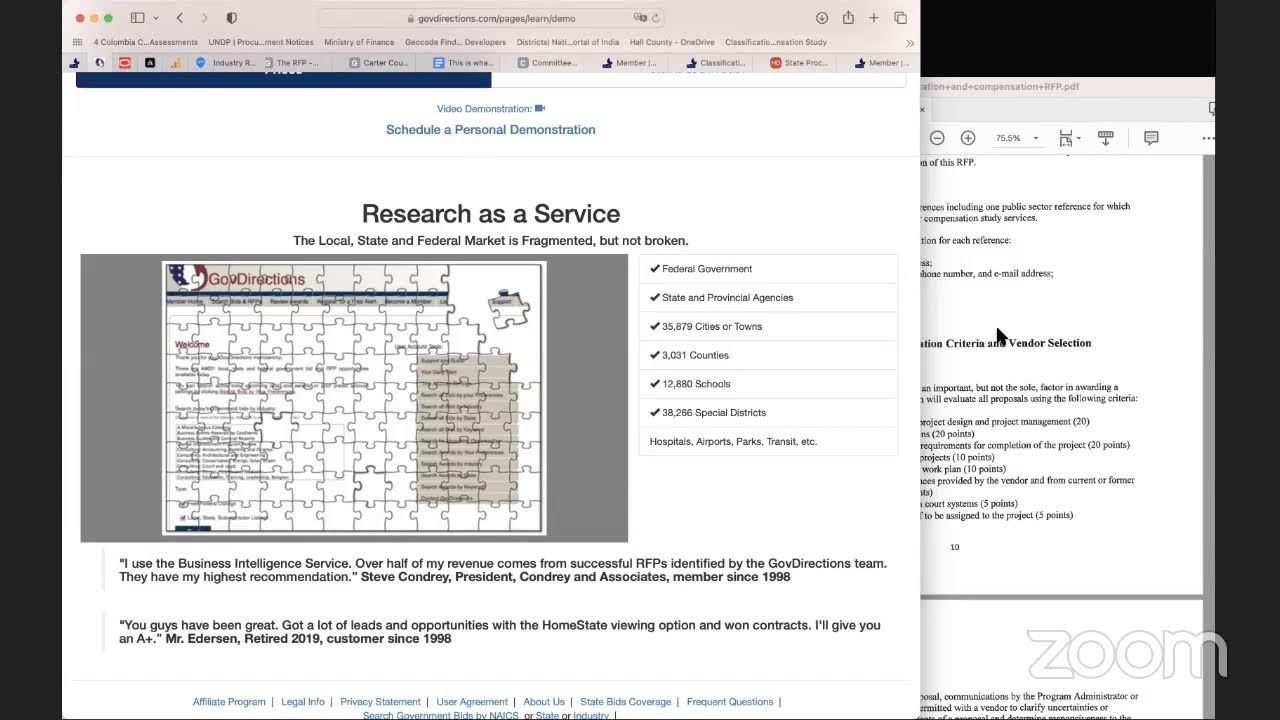Open the 'Ministry of Finance' bookmark

(x=359, y=42)
